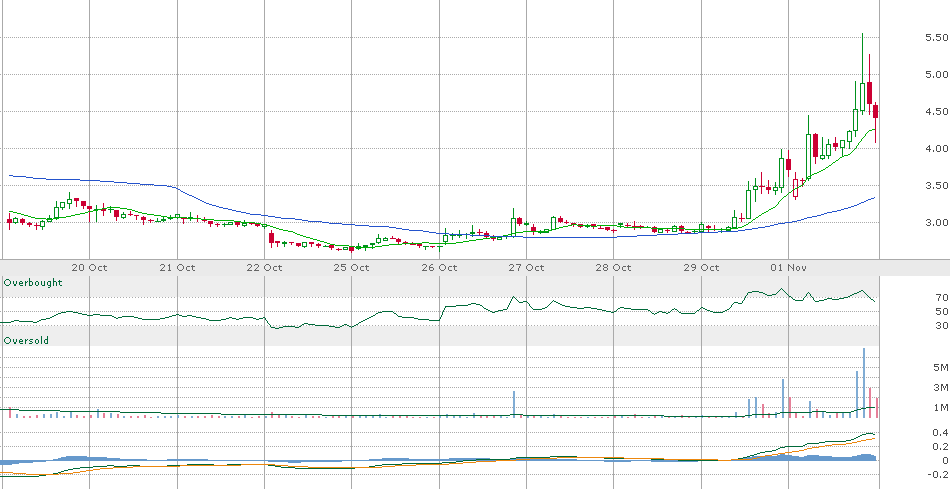Image resolution: width=950 pixels, height=489 pixels.
Task: Click the 27 Oct date label
Action: 526,267
